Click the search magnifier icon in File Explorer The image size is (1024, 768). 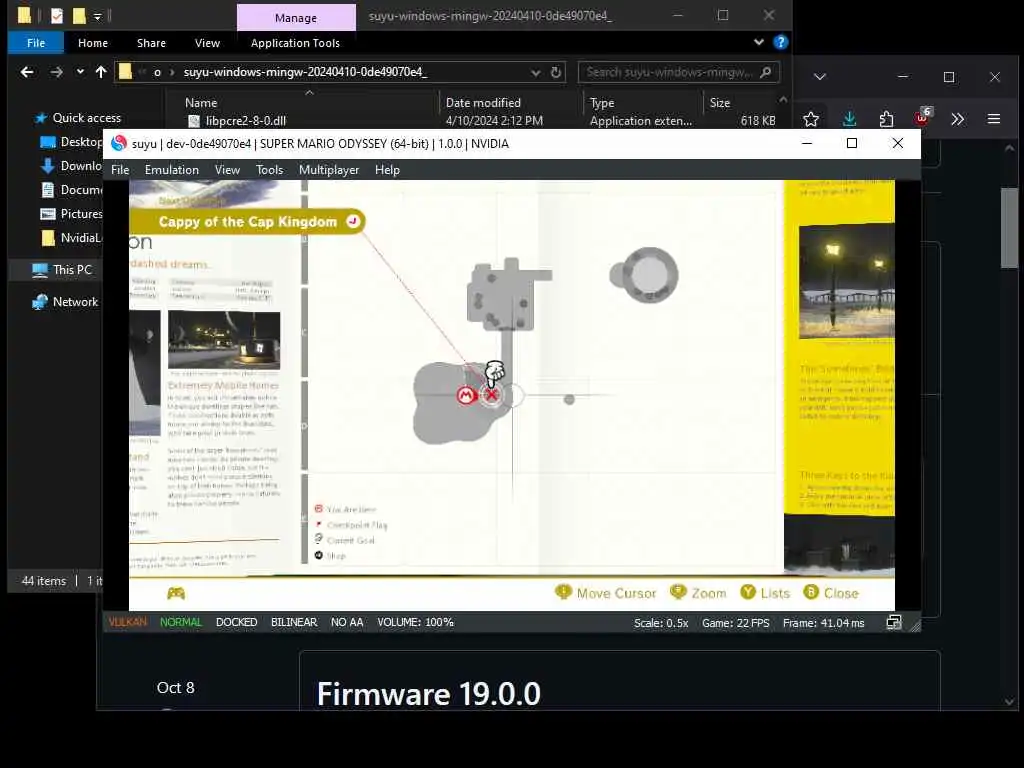766,72
